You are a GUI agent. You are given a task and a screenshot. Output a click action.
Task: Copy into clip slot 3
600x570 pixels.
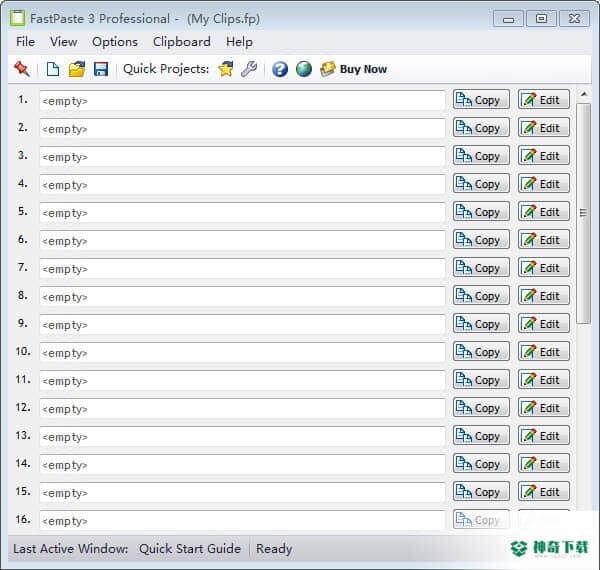point(481,155)
